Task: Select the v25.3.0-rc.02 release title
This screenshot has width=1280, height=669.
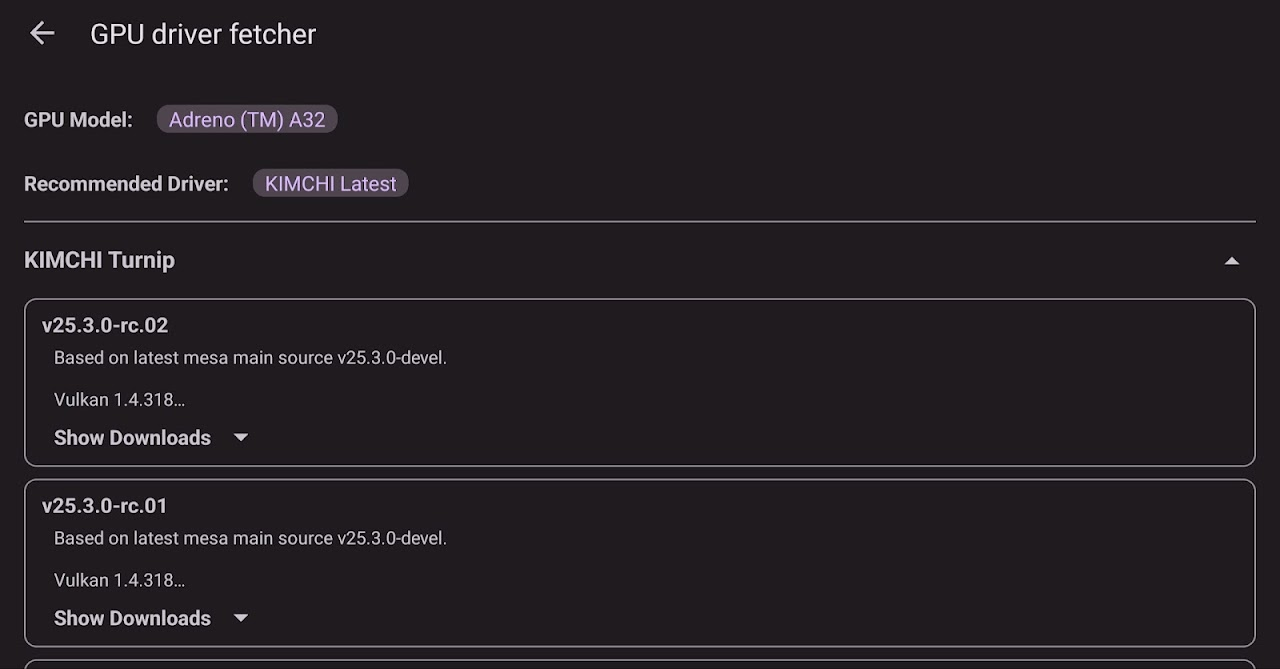Action: (x=105, y=325)
